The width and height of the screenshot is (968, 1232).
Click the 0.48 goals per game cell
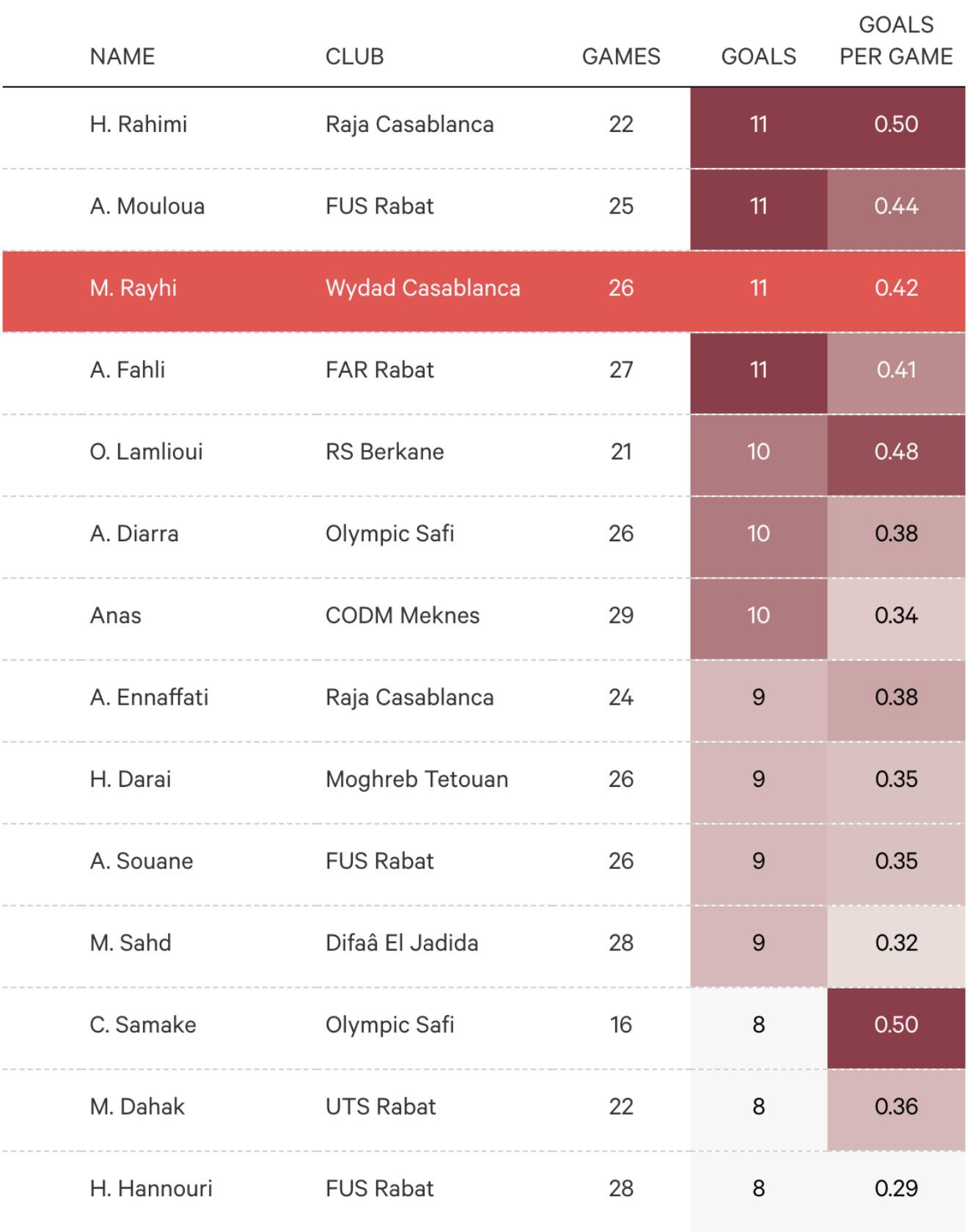[895, 452]
